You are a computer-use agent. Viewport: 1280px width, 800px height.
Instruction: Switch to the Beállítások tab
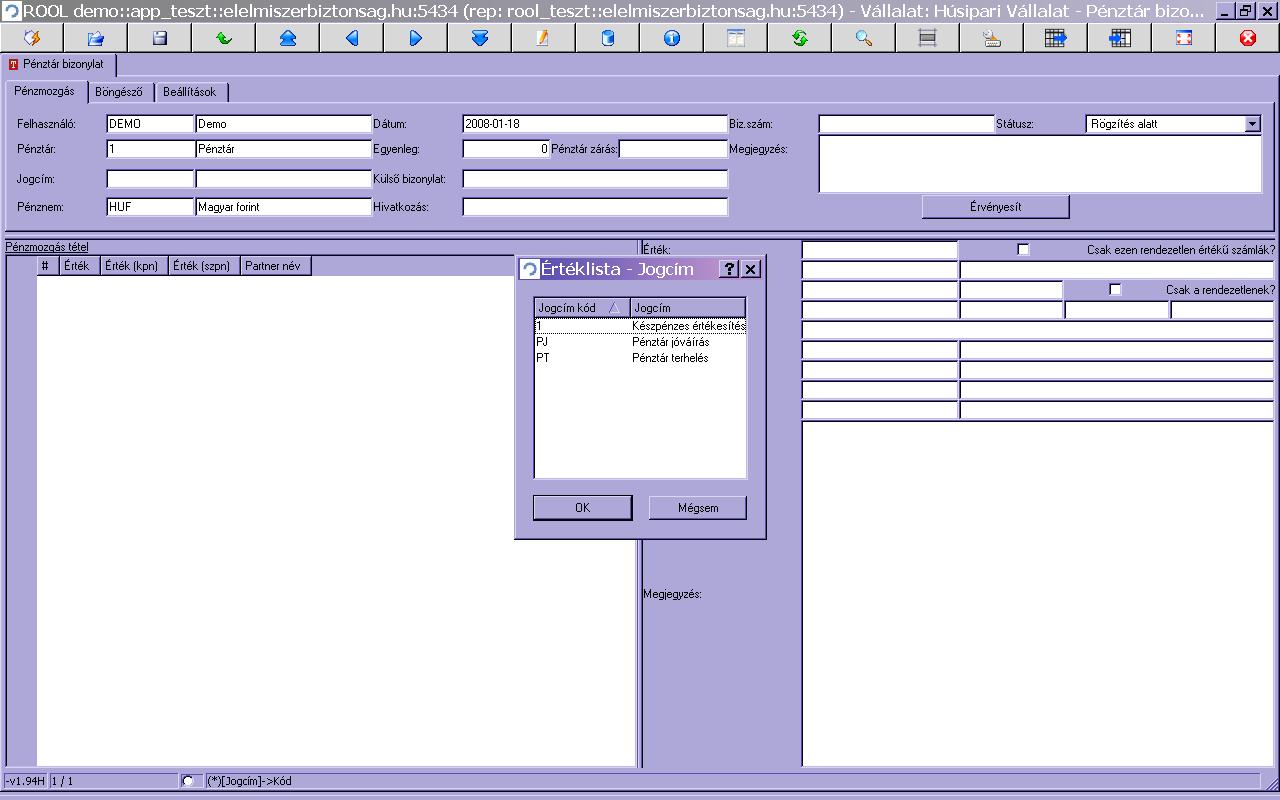click(x=190, y=92)
